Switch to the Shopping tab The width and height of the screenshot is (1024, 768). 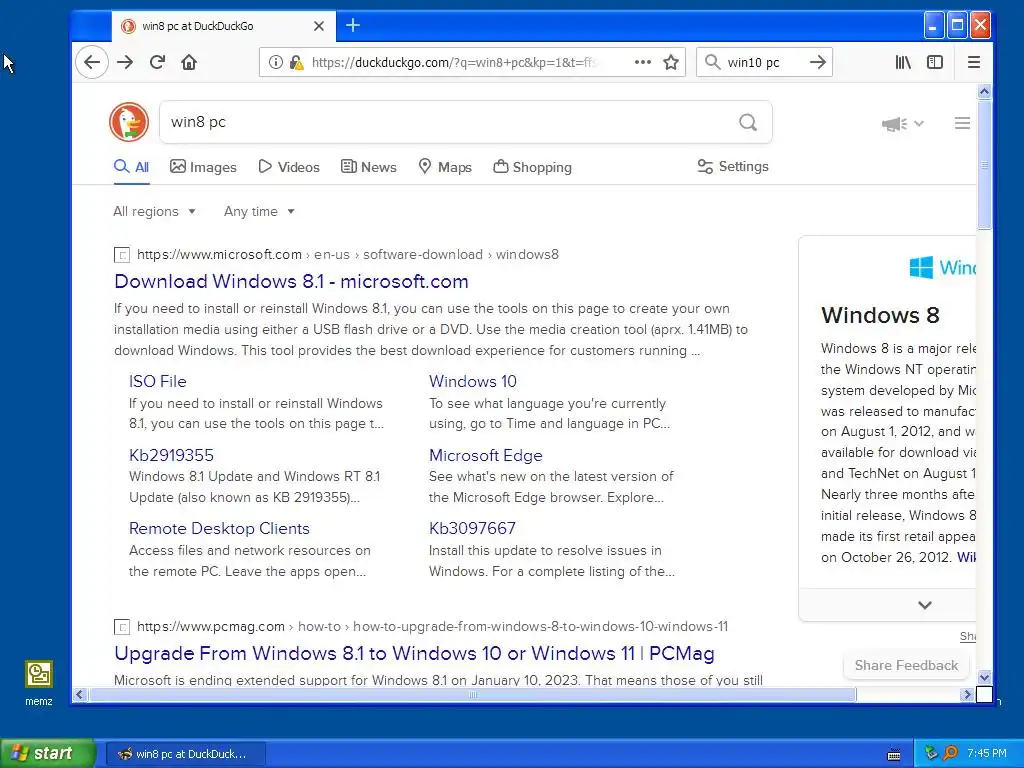532,167
